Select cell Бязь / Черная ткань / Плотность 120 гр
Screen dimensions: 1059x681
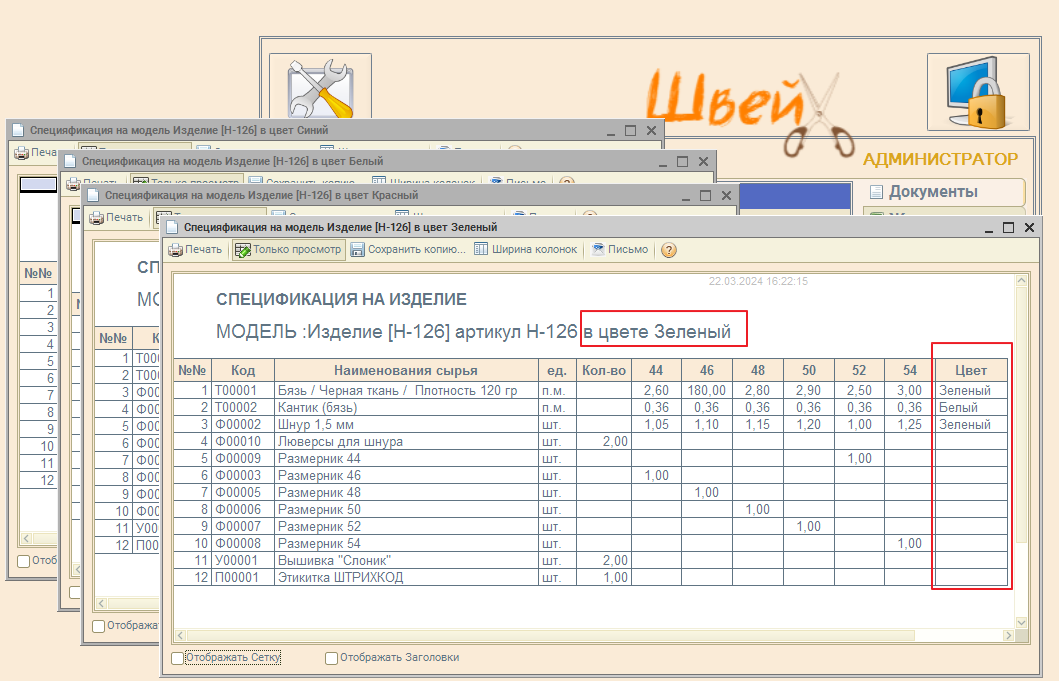(x=406, y=390)
